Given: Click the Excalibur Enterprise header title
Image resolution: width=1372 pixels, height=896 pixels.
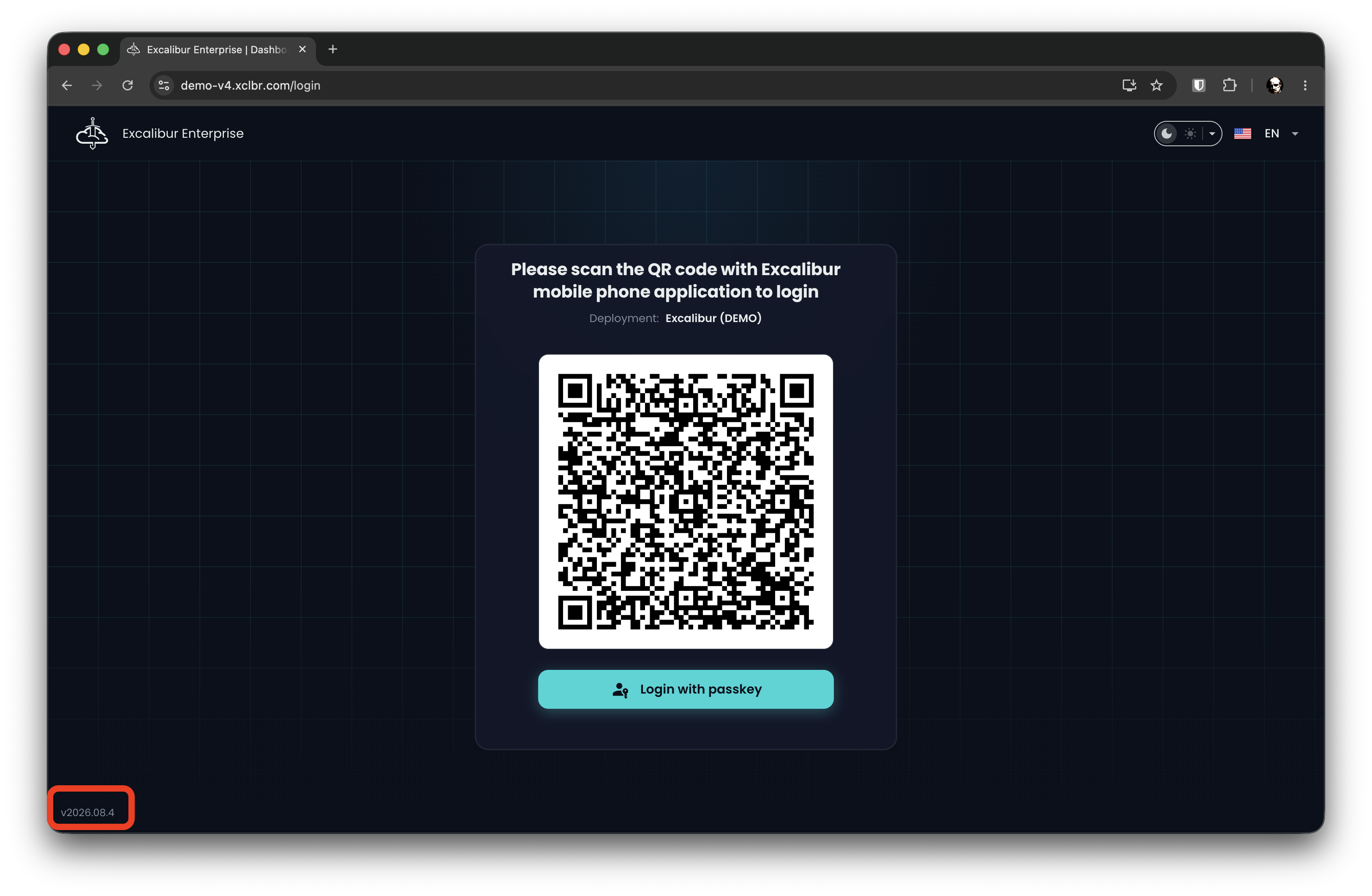Looking at the screenshot, I should (x=183, y=133).
